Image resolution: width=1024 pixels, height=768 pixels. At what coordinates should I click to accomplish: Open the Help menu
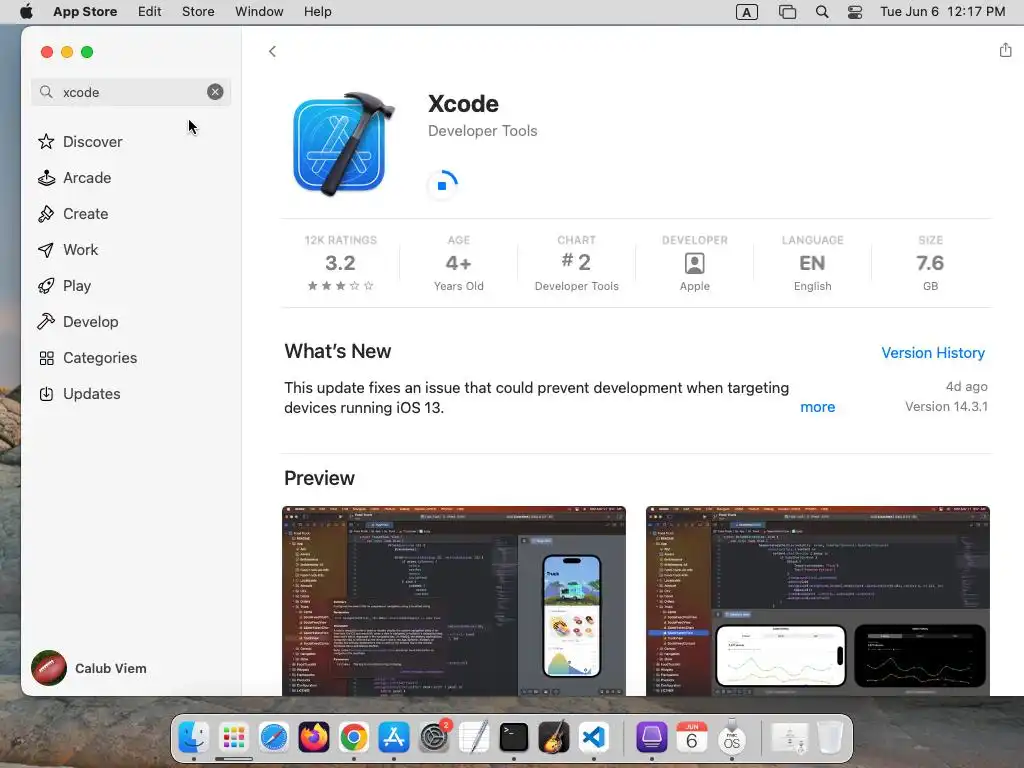(317, 12)
